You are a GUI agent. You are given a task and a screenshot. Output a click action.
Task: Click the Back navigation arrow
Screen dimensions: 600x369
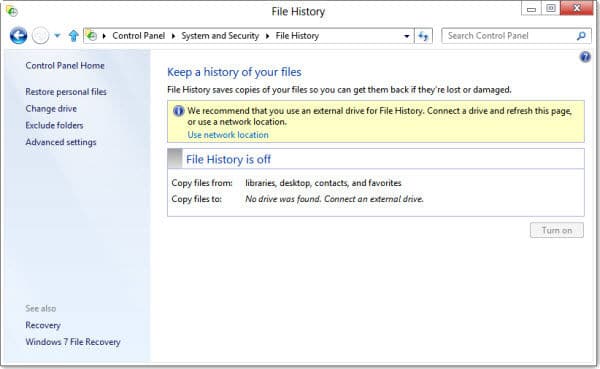coord(18,36)
